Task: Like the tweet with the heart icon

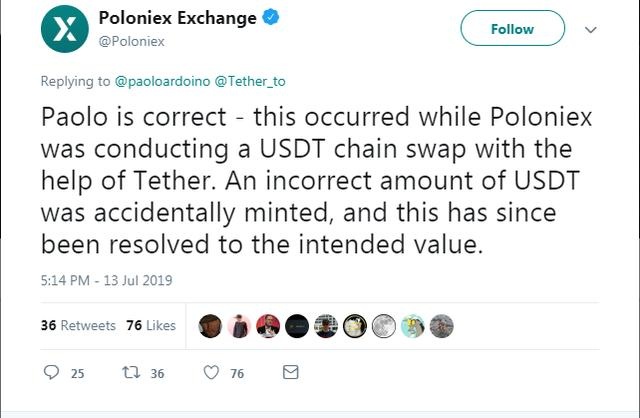Action: (x=211, y=373)
